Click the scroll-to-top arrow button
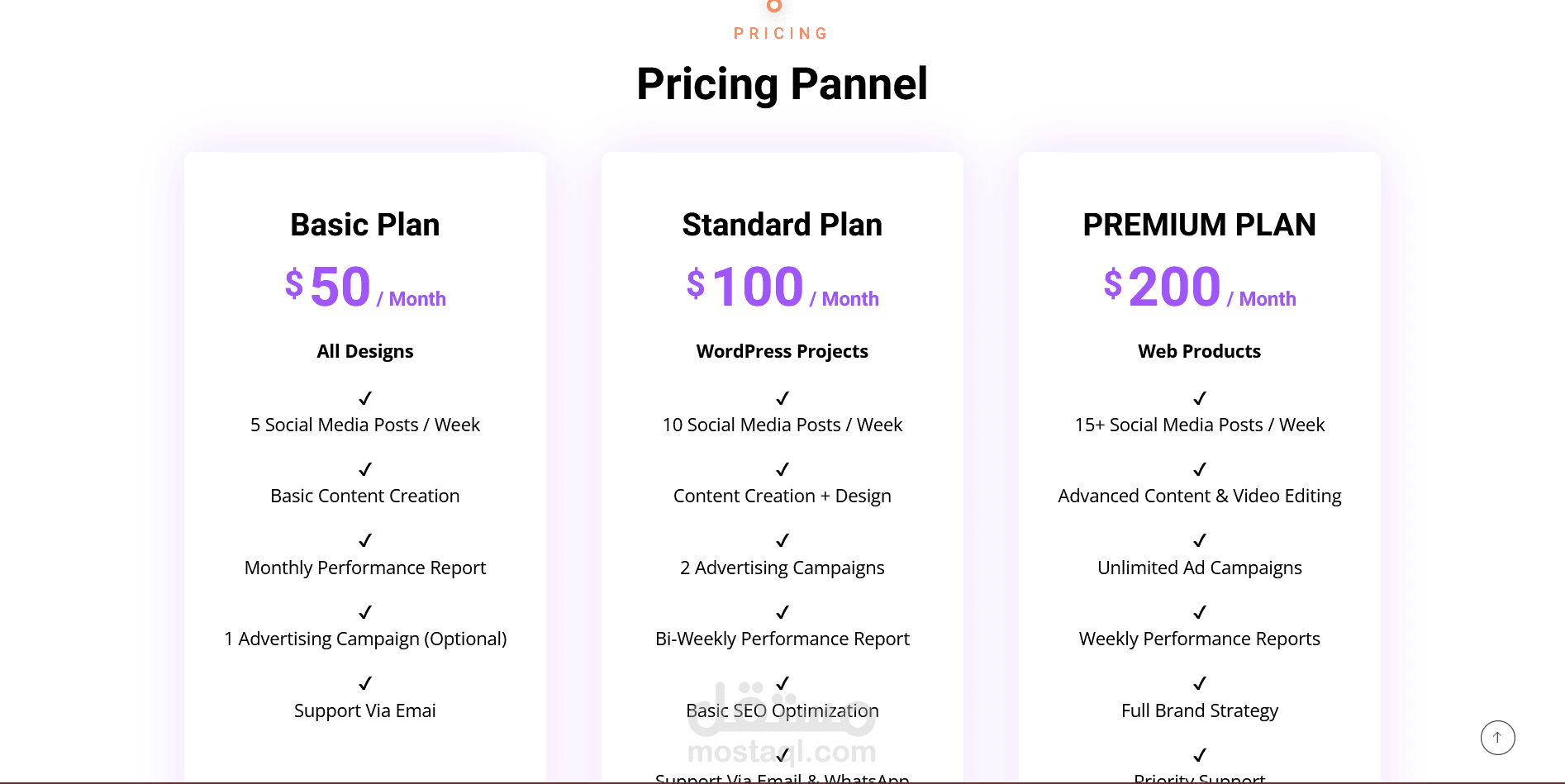The height and width of the screenshot is (784, 1565). [x=1497, y=738]
